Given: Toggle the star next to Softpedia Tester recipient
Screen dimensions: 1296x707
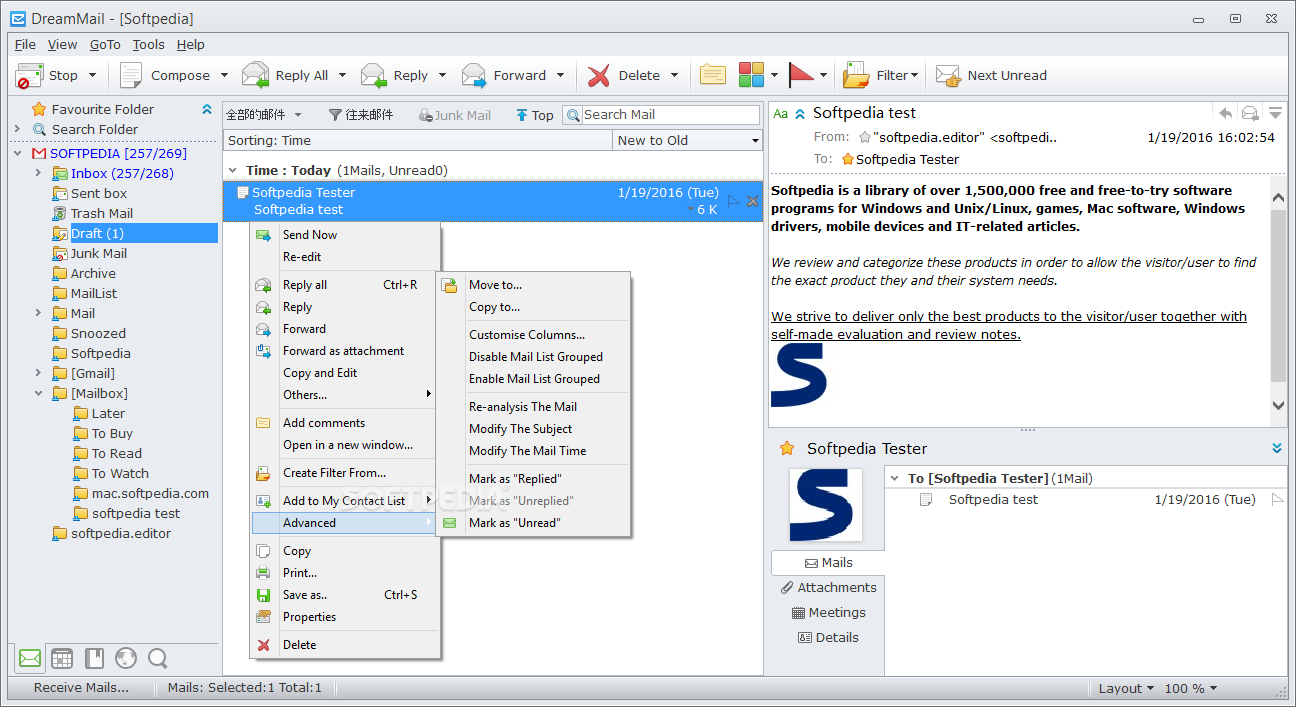Looking at the screenshot, I should click(848, 159).
